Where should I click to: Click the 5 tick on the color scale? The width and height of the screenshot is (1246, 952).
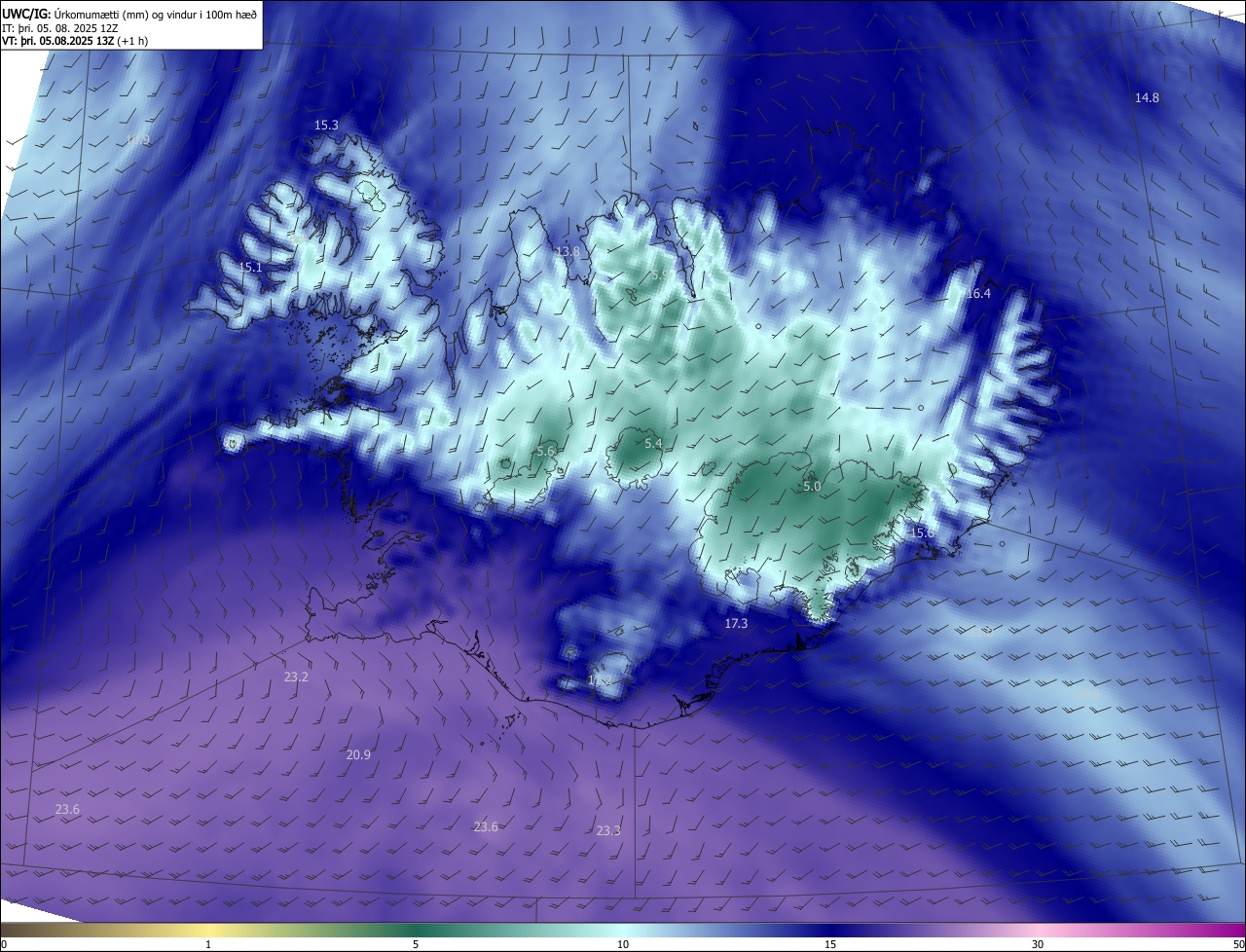(x=416, y=944)
